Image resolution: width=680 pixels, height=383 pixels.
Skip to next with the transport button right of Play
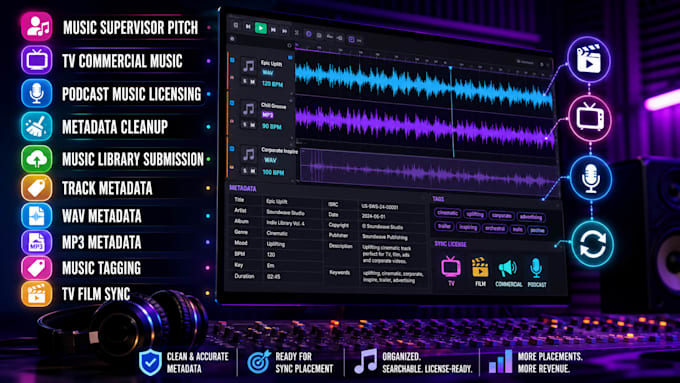point(273,29)
